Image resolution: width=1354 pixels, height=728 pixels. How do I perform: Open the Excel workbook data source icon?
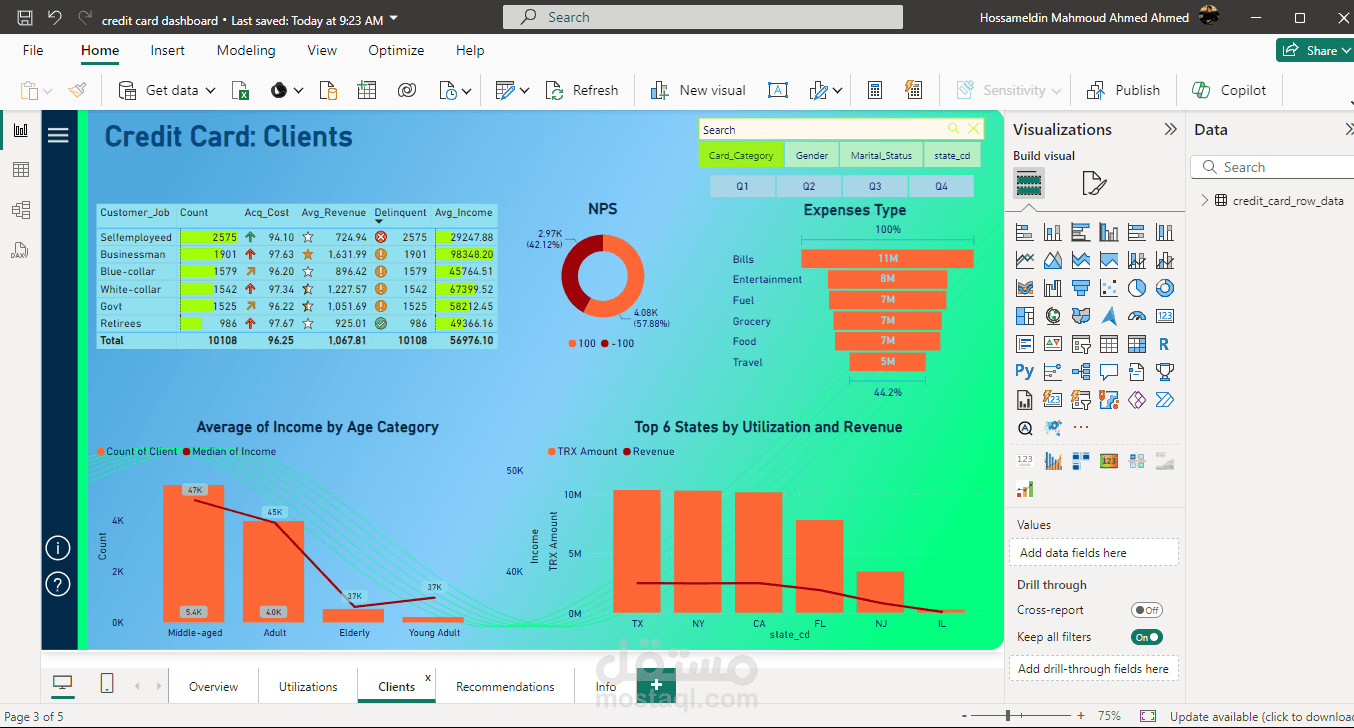pyautogui.click(x=241, y=91)
